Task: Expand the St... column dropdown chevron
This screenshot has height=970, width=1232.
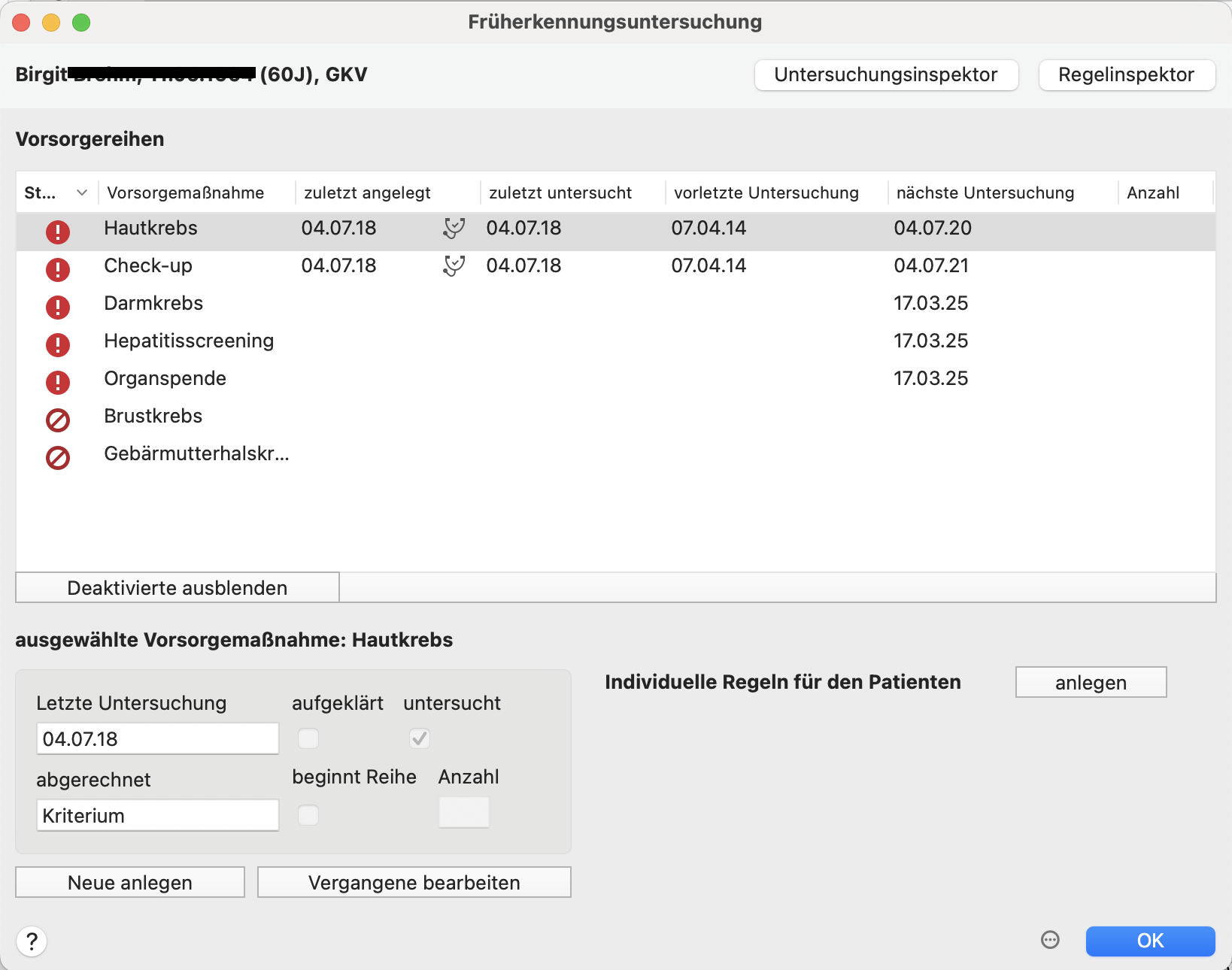Action: pos(82,192)
